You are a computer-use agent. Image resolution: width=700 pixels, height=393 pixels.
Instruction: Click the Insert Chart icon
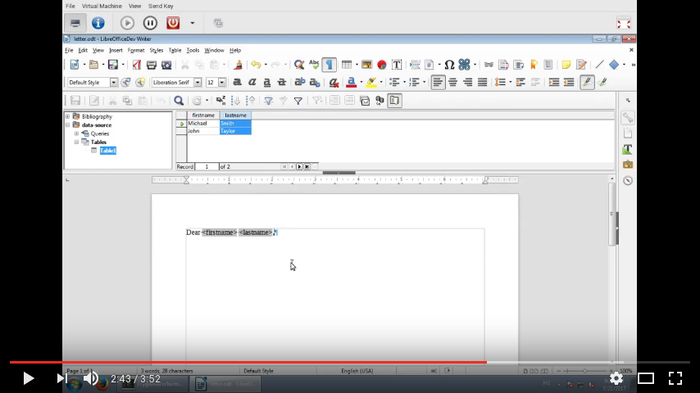[x=382, y=65]
